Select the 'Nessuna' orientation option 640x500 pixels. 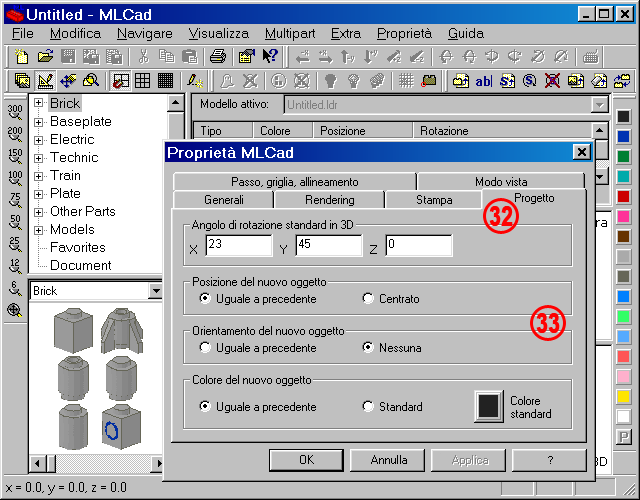[392, 348]
